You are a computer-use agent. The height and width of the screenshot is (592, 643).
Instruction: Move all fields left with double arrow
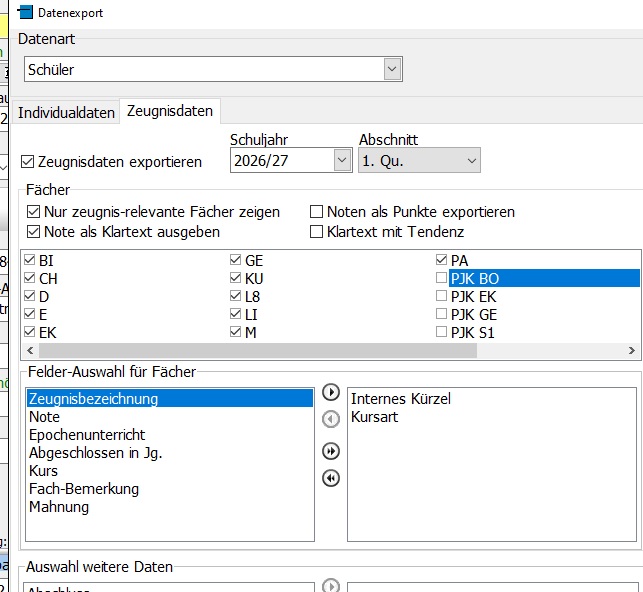[331, 478]
